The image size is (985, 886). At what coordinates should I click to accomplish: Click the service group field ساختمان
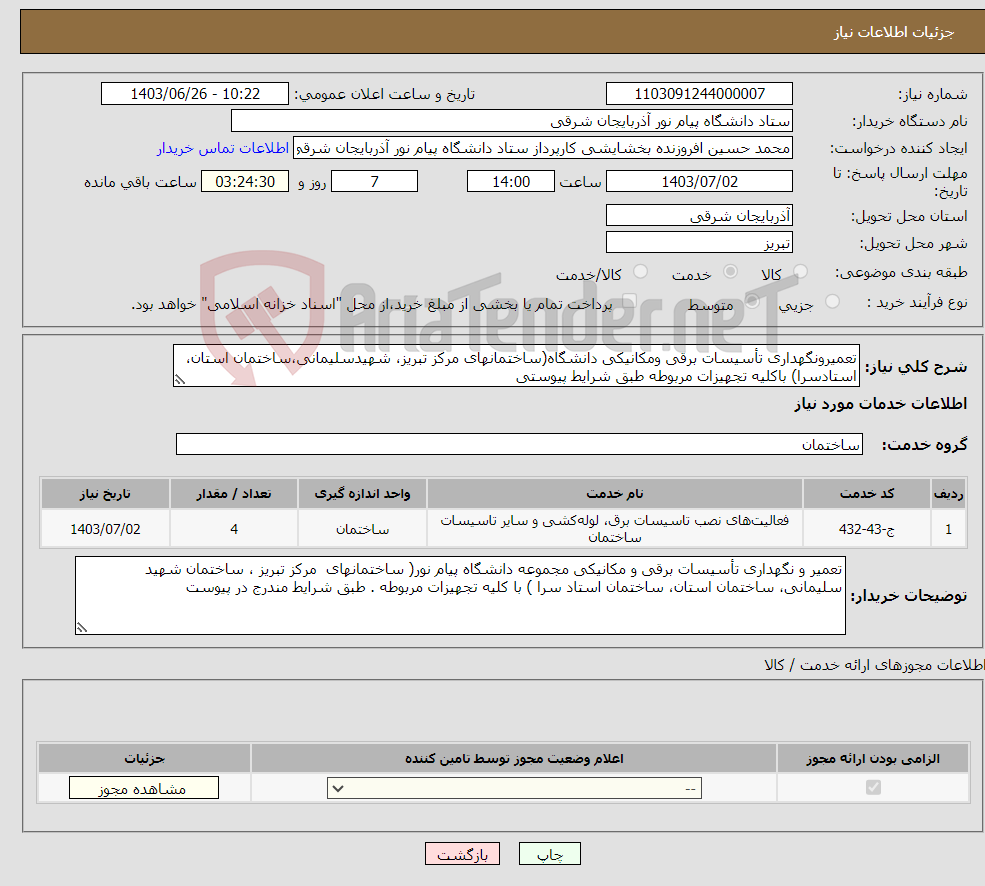(519, 444)
